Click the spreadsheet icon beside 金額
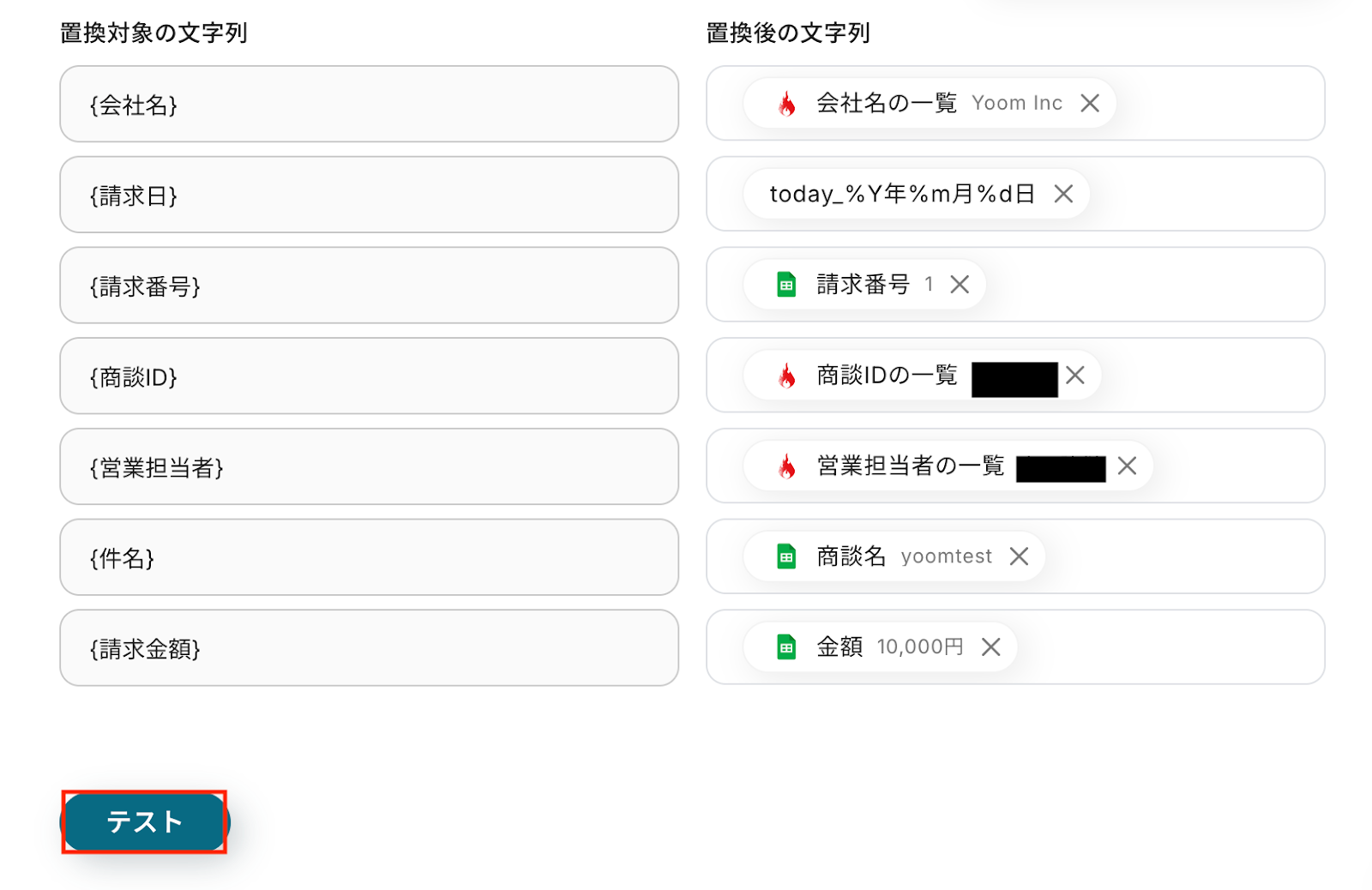The width and height of the screenshot is (1372, 890). click(x=786, y=646)
